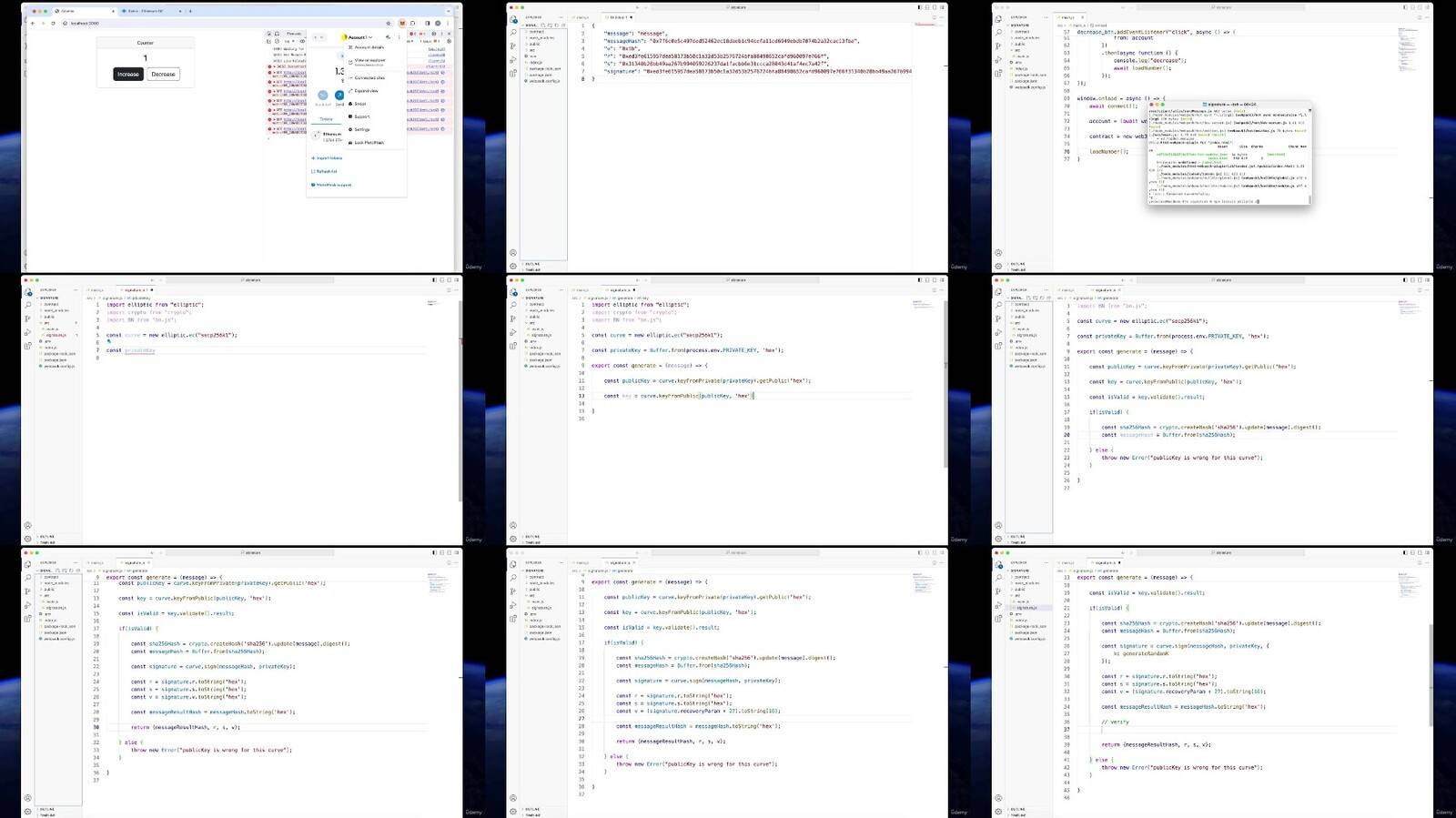1456x818 pixels.
Task: Open Search icon in the JSON editor frame
Action: point(513,33)
